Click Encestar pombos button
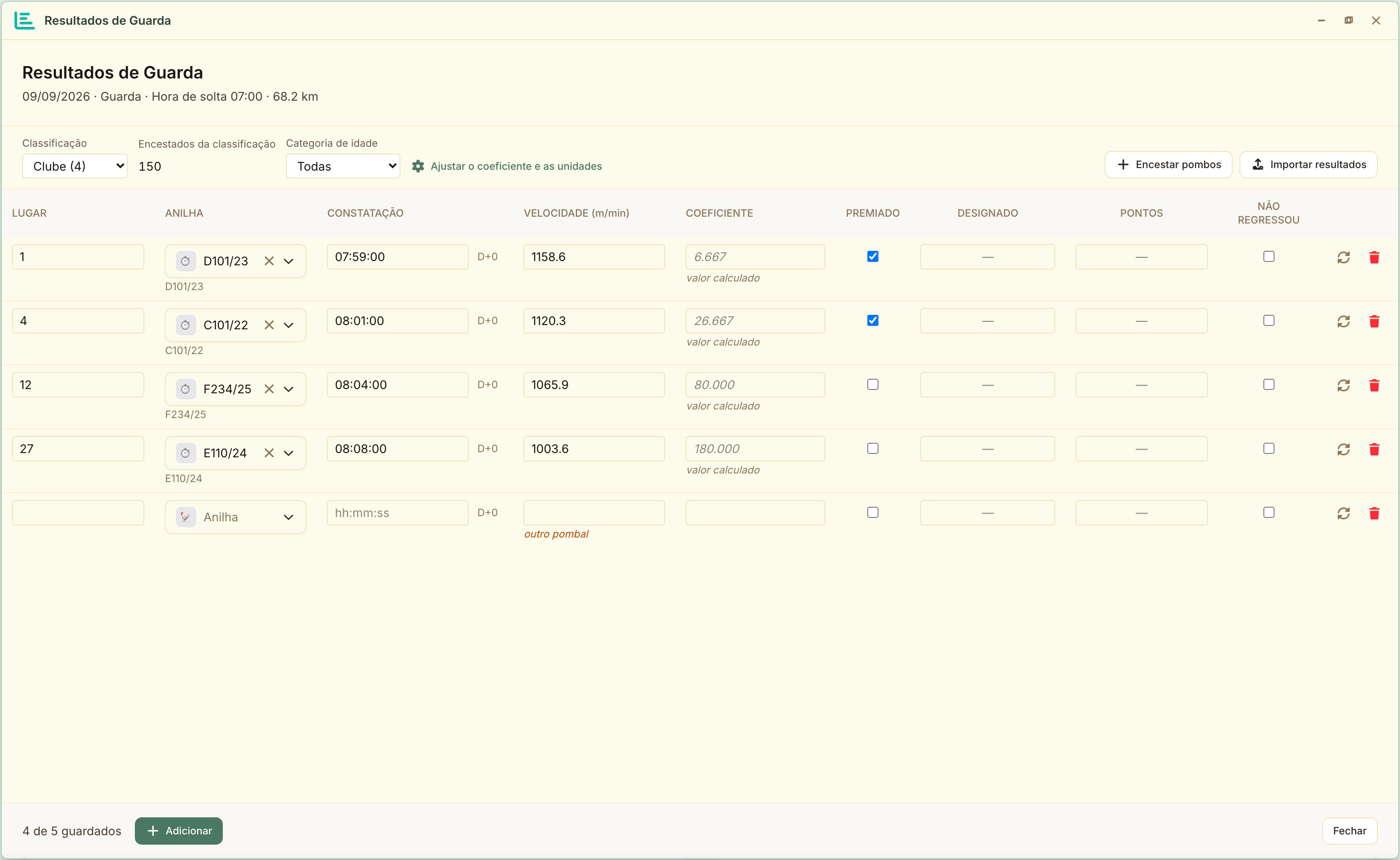 pos(1168,164)
